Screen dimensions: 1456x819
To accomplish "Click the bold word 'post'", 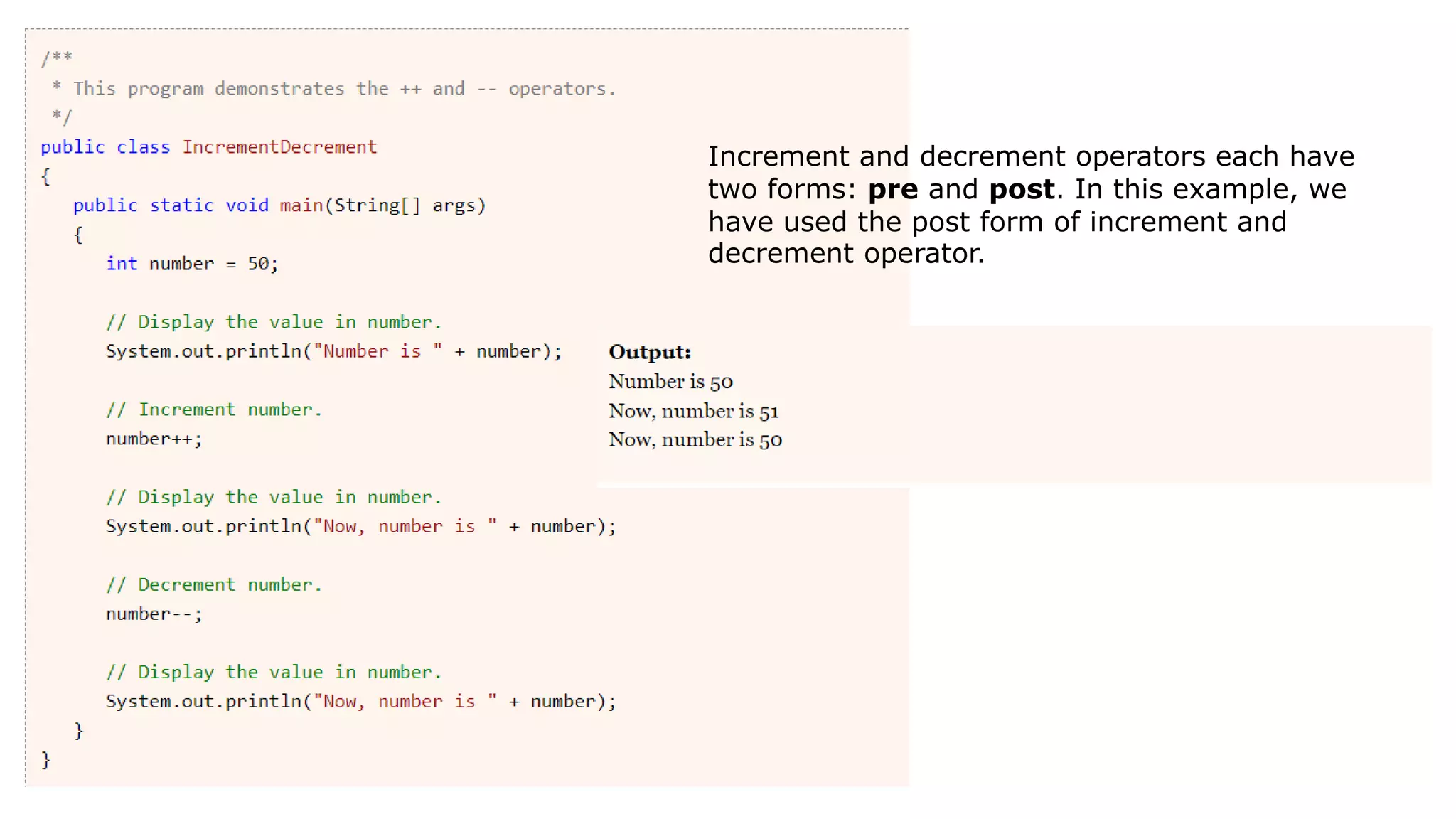I will (1022, 189).
